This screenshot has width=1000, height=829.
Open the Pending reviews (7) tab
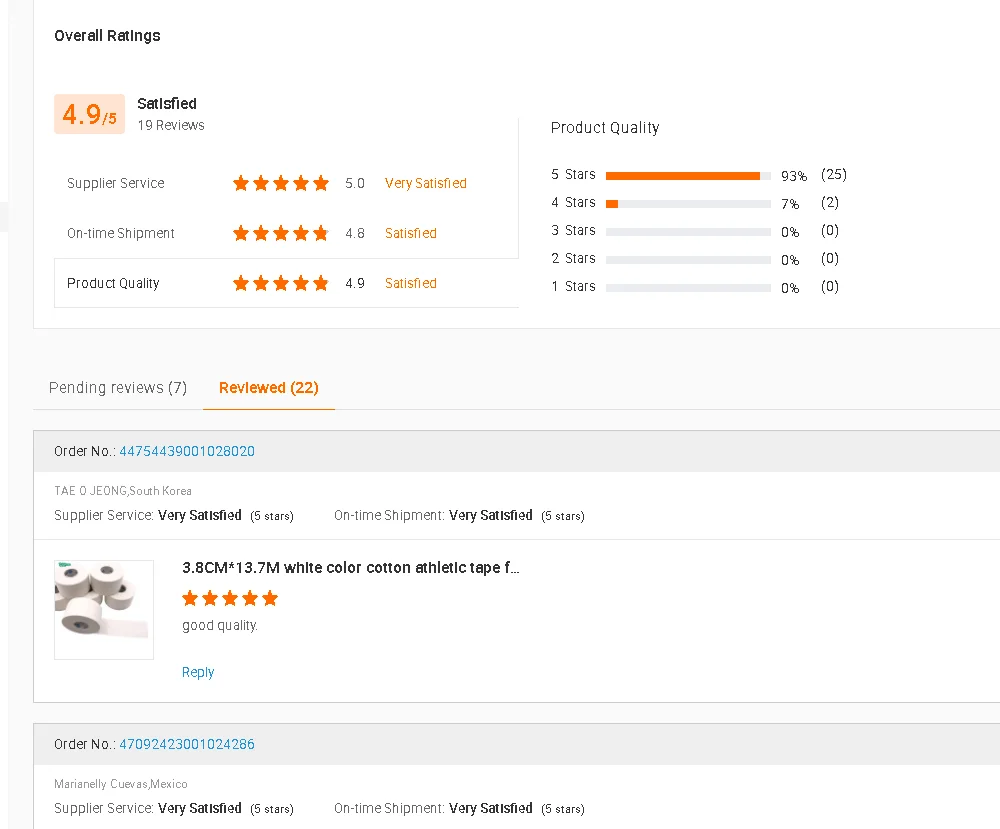click(118, 388)
